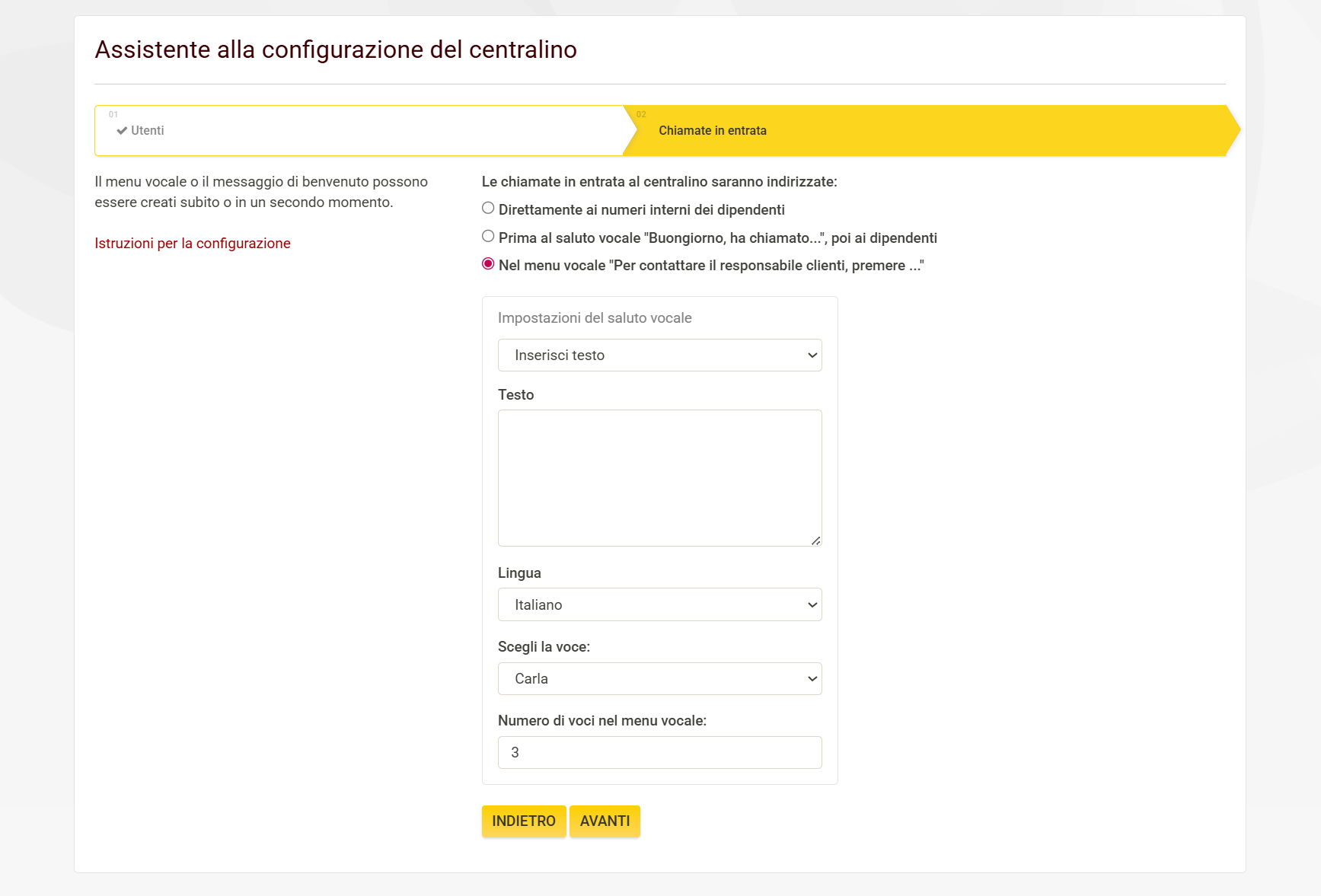Switch to the Chiamate in entrata step
Viewport: 1321px width, 896px height.
point(713,130)
